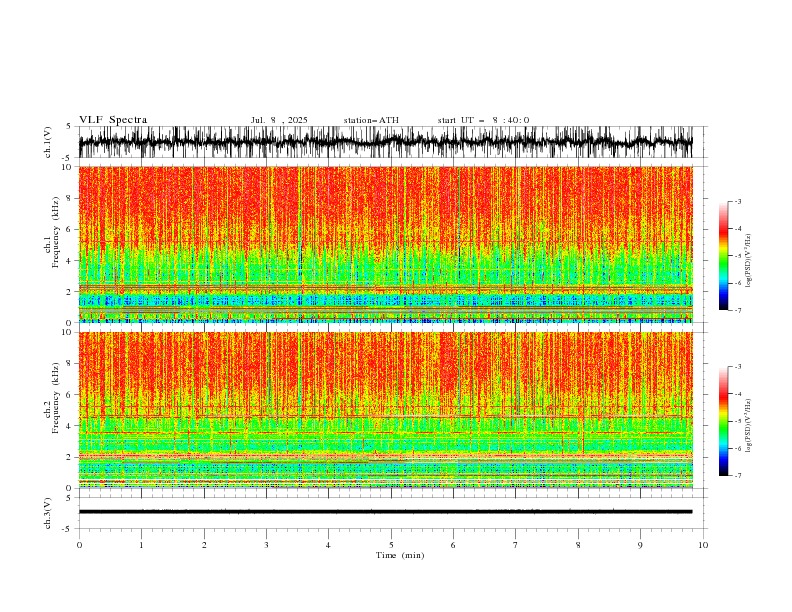Click the ch.1 spectrogram color bar
The height and width of the screenshot is (612, 792).
pos(723,256)
